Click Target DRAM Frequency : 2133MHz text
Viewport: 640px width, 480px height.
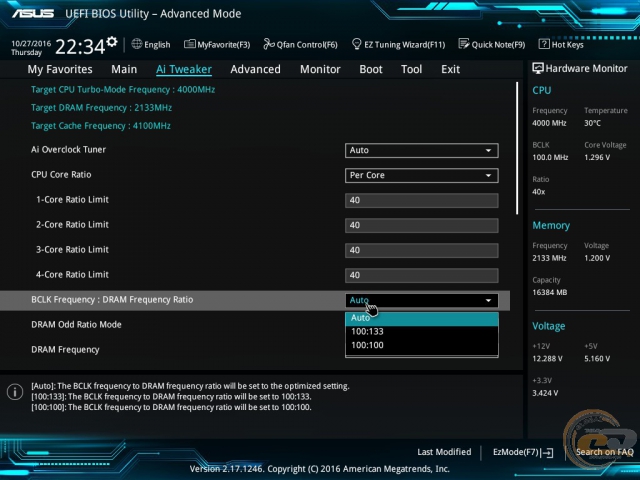pos(101,108)
